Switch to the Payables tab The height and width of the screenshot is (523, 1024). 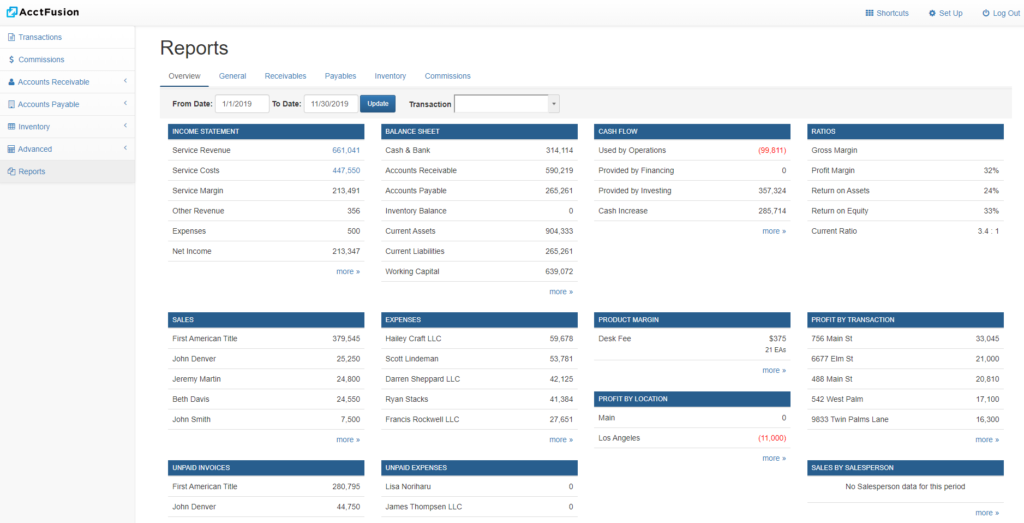tap(340, 76)
